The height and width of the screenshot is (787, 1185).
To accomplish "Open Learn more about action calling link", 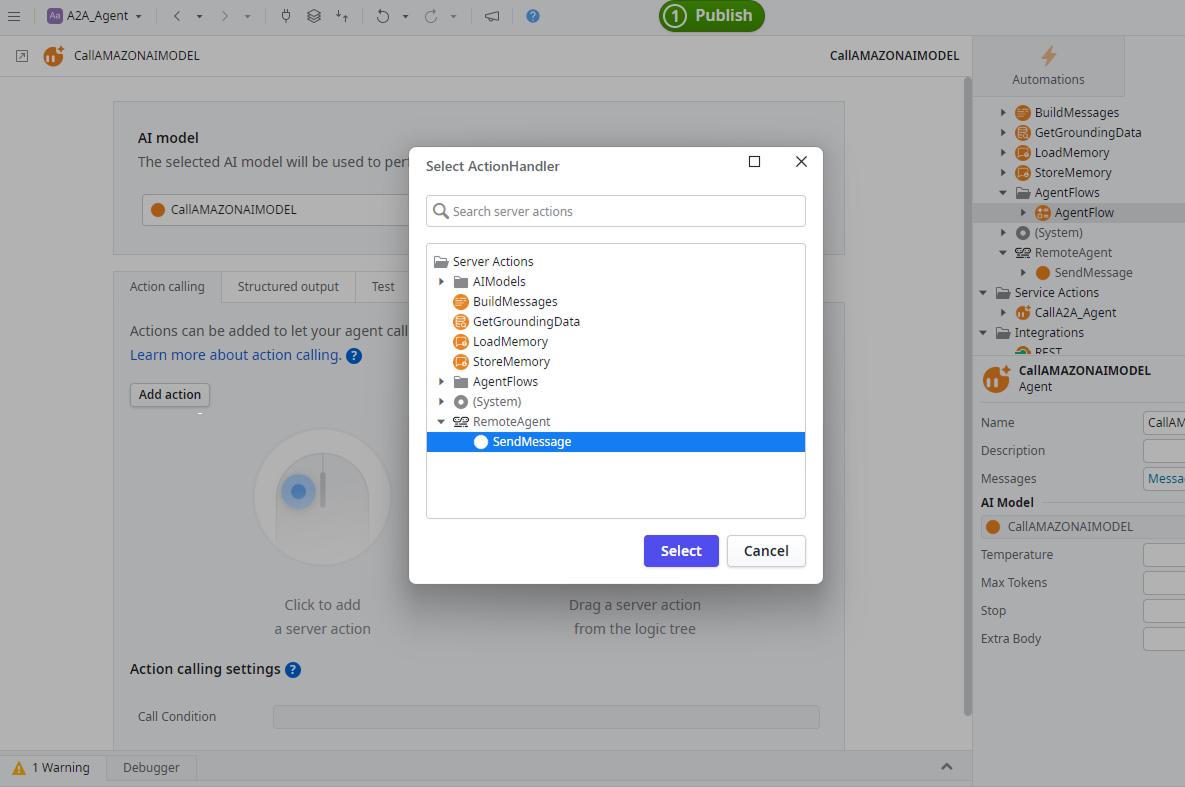I will (x=235, y=355).
